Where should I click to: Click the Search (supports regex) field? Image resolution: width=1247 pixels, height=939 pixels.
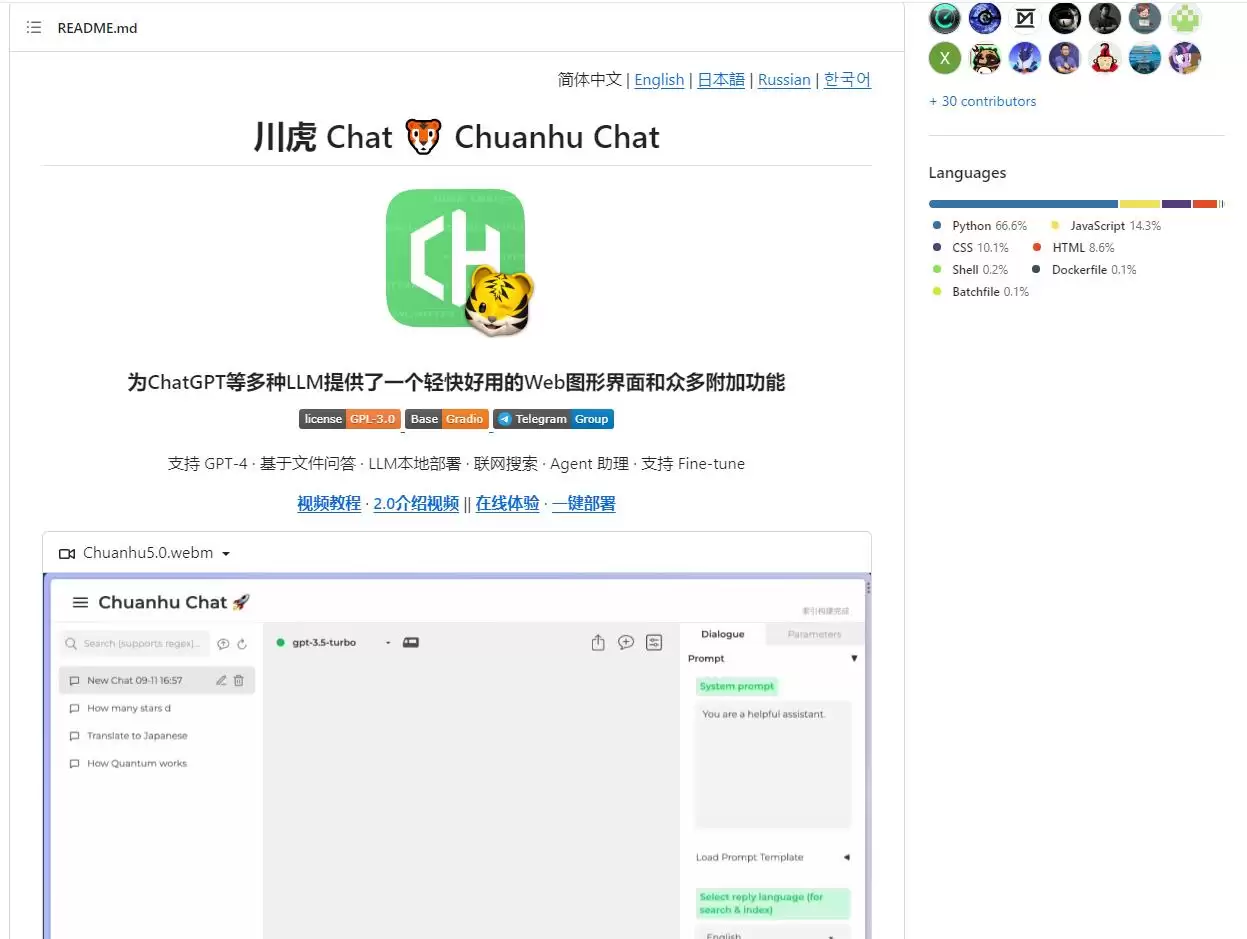point(135,643)
